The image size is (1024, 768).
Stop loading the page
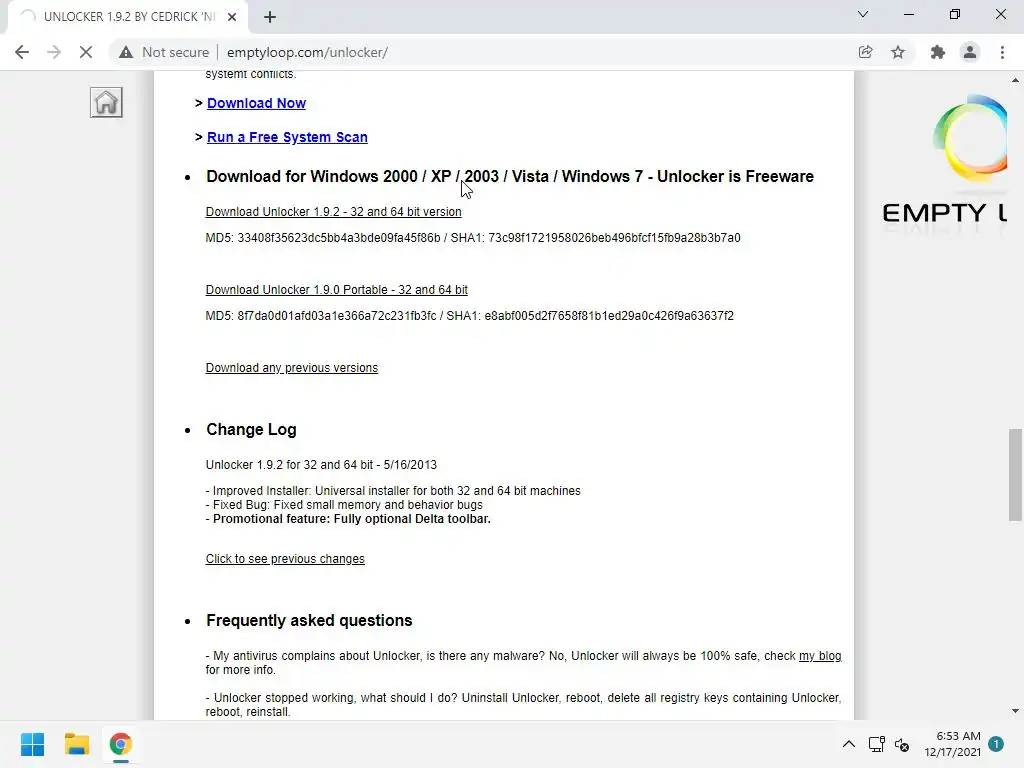click(86, 52)
